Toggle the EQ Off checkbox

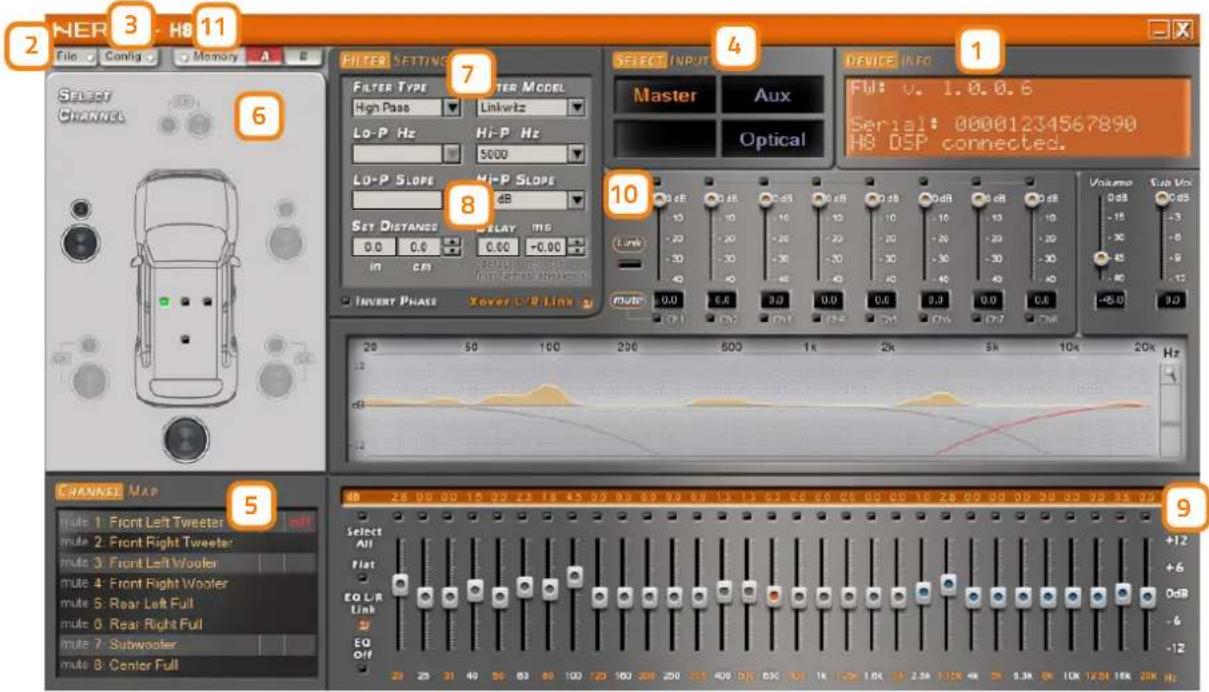tap(361, 668)
